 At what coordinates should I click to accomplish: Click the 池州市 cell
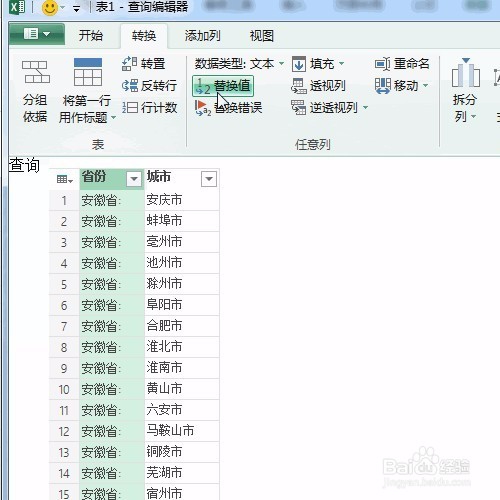[182, 263]
